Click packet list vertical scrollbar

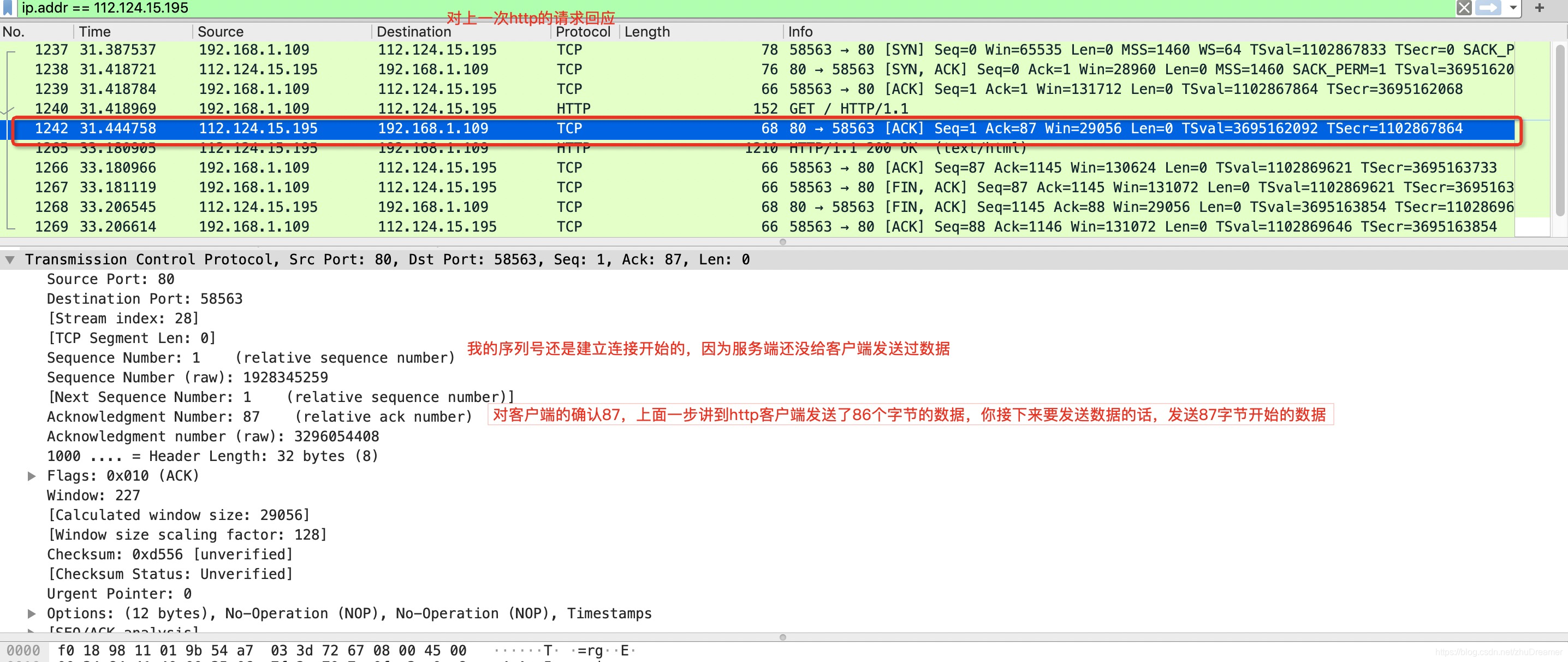click(1560, 131)
